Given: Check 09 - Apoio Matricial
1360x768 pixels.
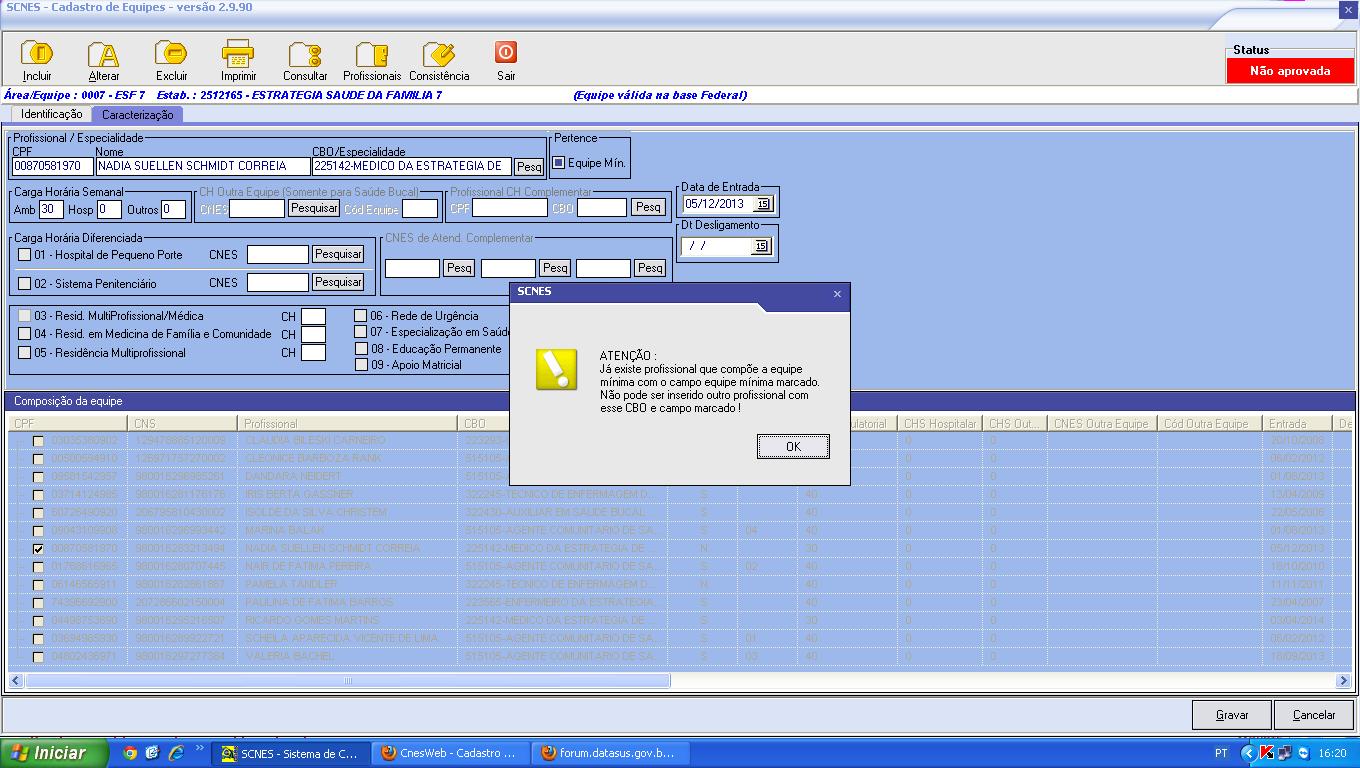Looking at the screenshot, I should point(361,365).
